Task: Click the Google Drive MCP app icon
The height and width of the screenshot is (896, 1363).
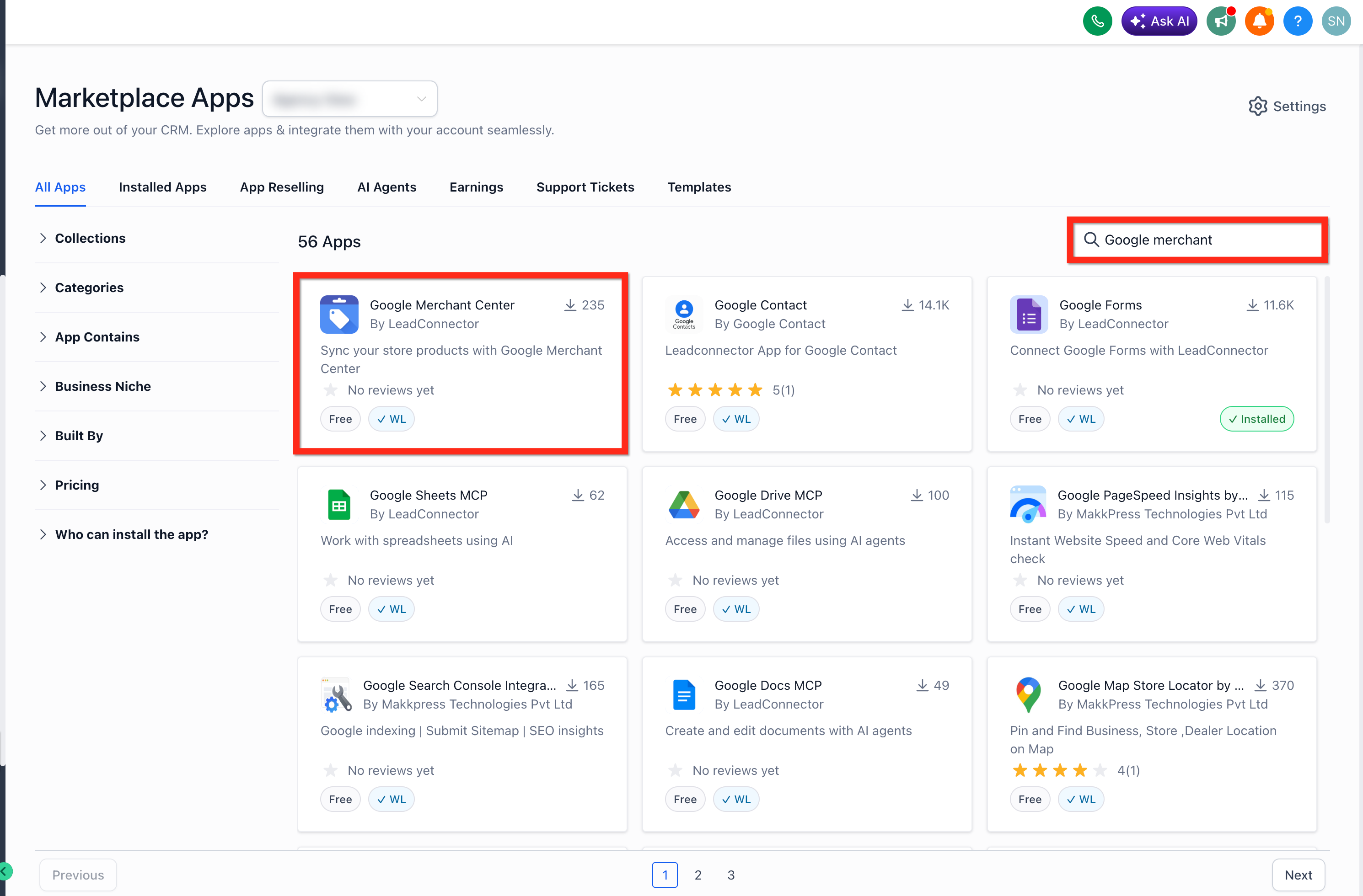Action: click(684, 504)
